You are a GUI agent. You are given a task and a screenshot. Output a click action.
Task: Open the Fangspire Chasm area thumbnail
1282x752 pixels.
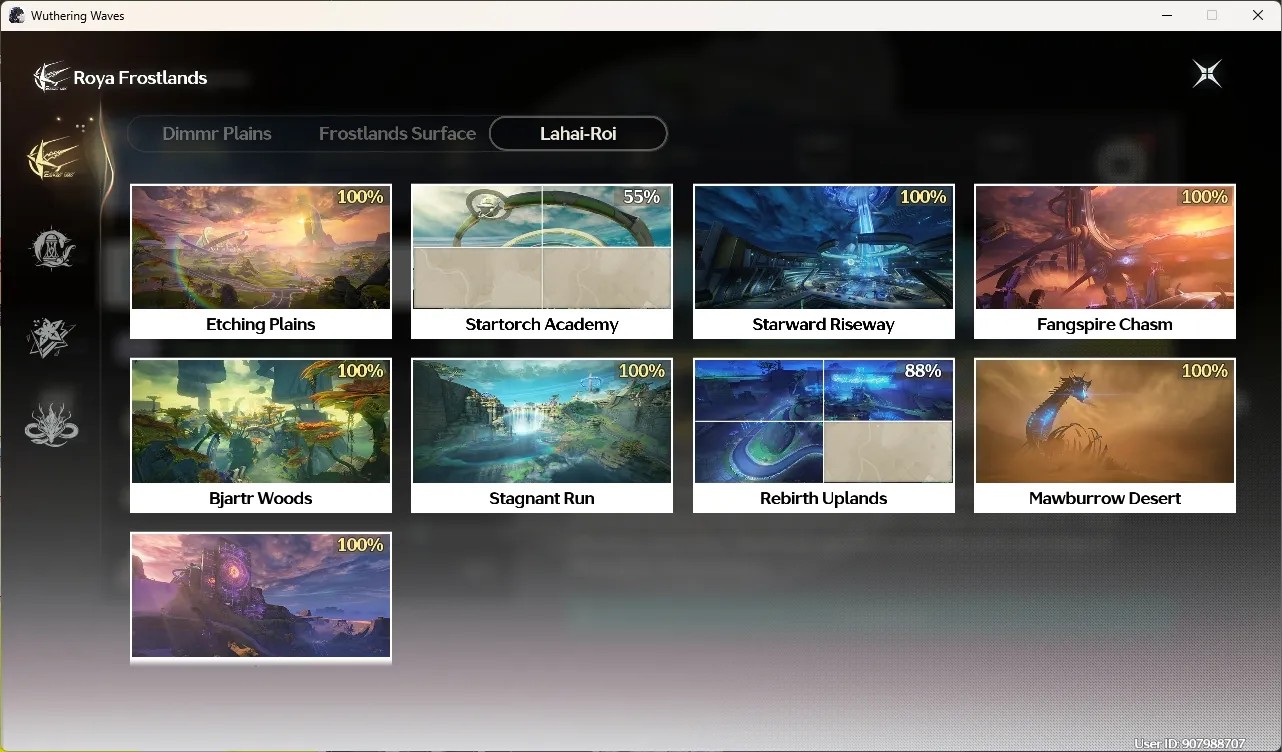click(1105, 247)
